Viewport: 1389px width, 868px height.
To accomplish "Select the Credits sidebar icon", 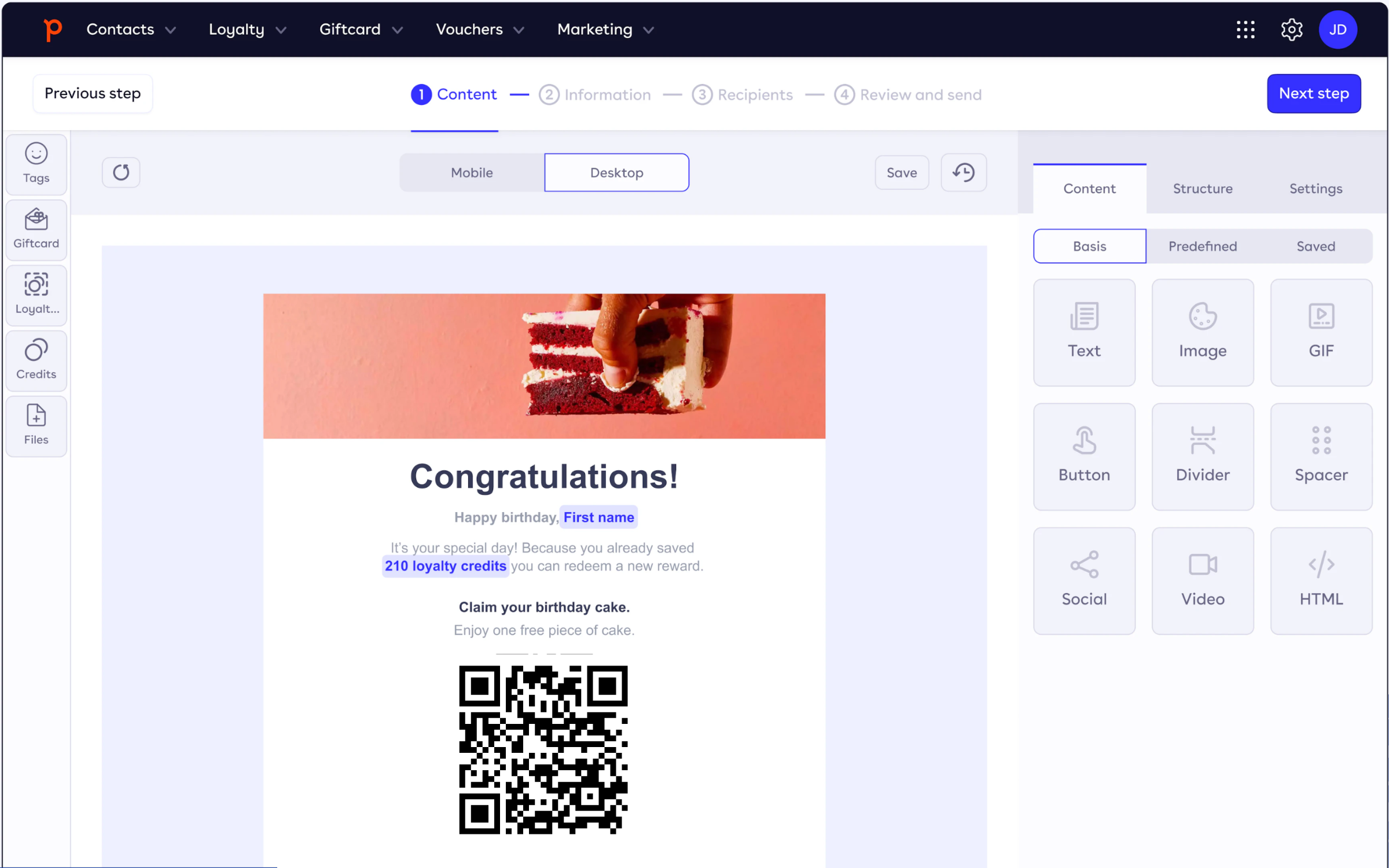I will [x=36, y=360].
